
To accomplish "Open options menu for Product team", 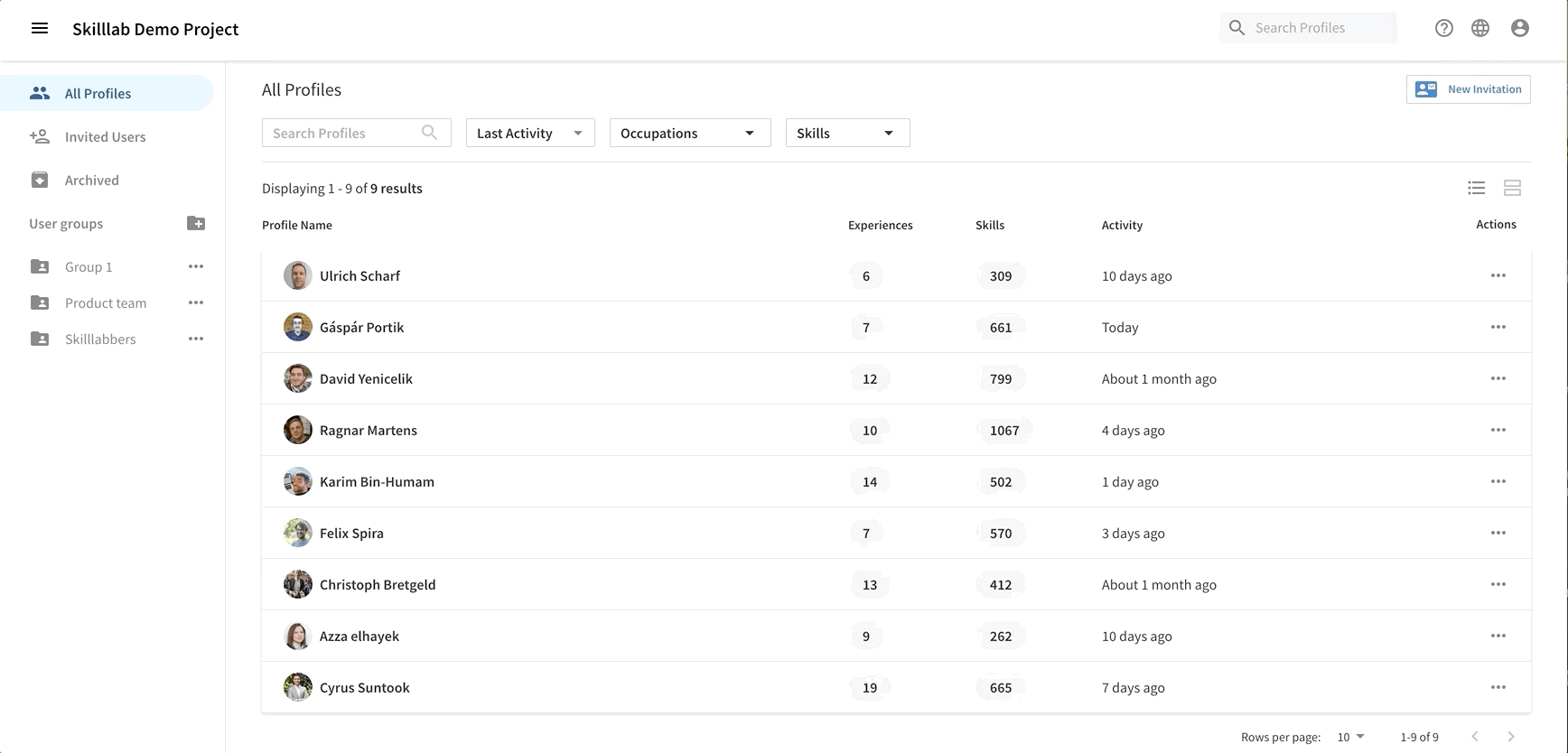I will [x=196, y=302].
